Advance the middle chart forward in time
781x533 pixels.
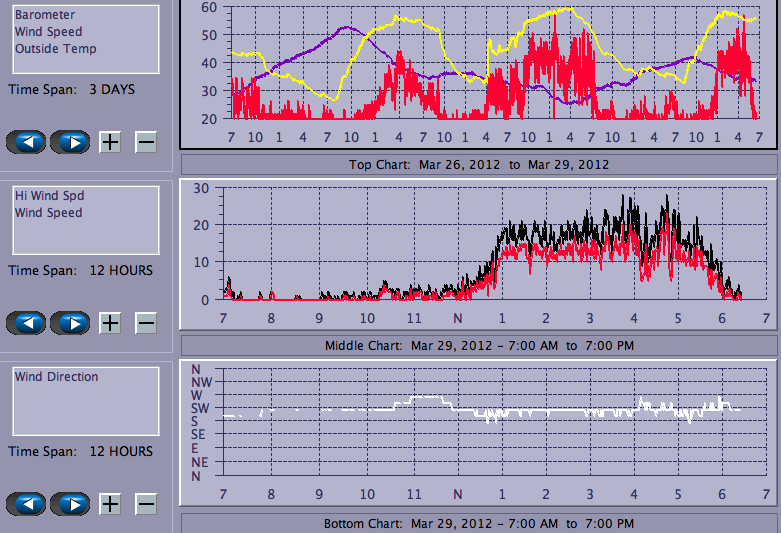pyautogui.click(x=70, y=323)
